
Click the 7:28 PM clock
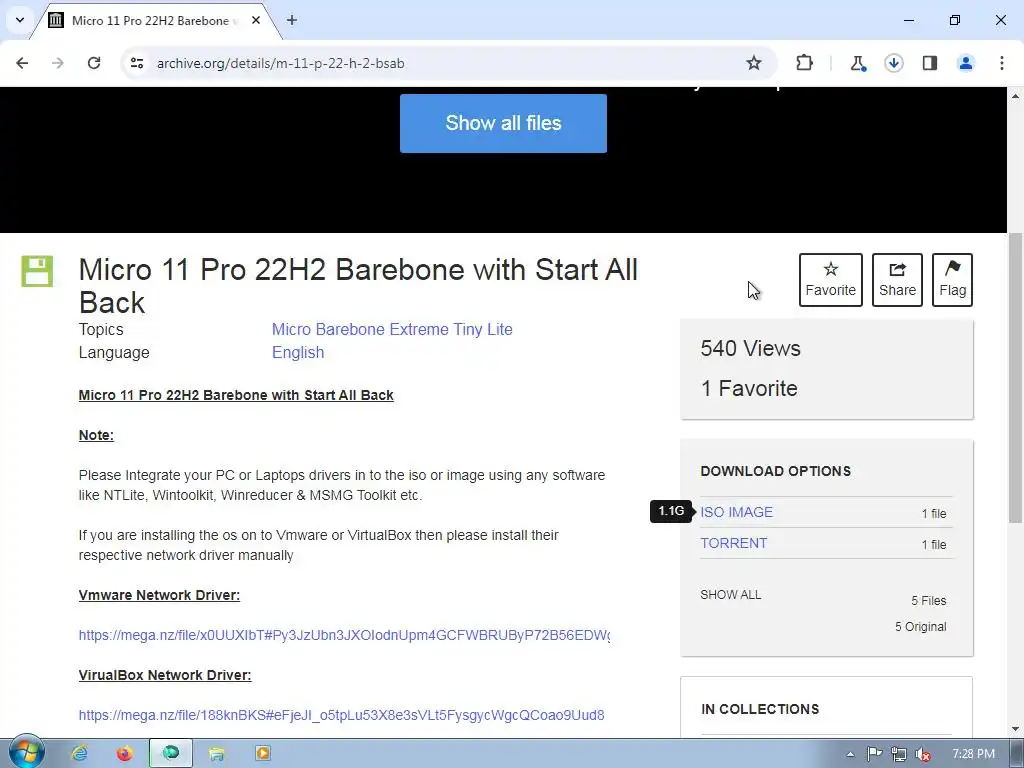point(973,754)
